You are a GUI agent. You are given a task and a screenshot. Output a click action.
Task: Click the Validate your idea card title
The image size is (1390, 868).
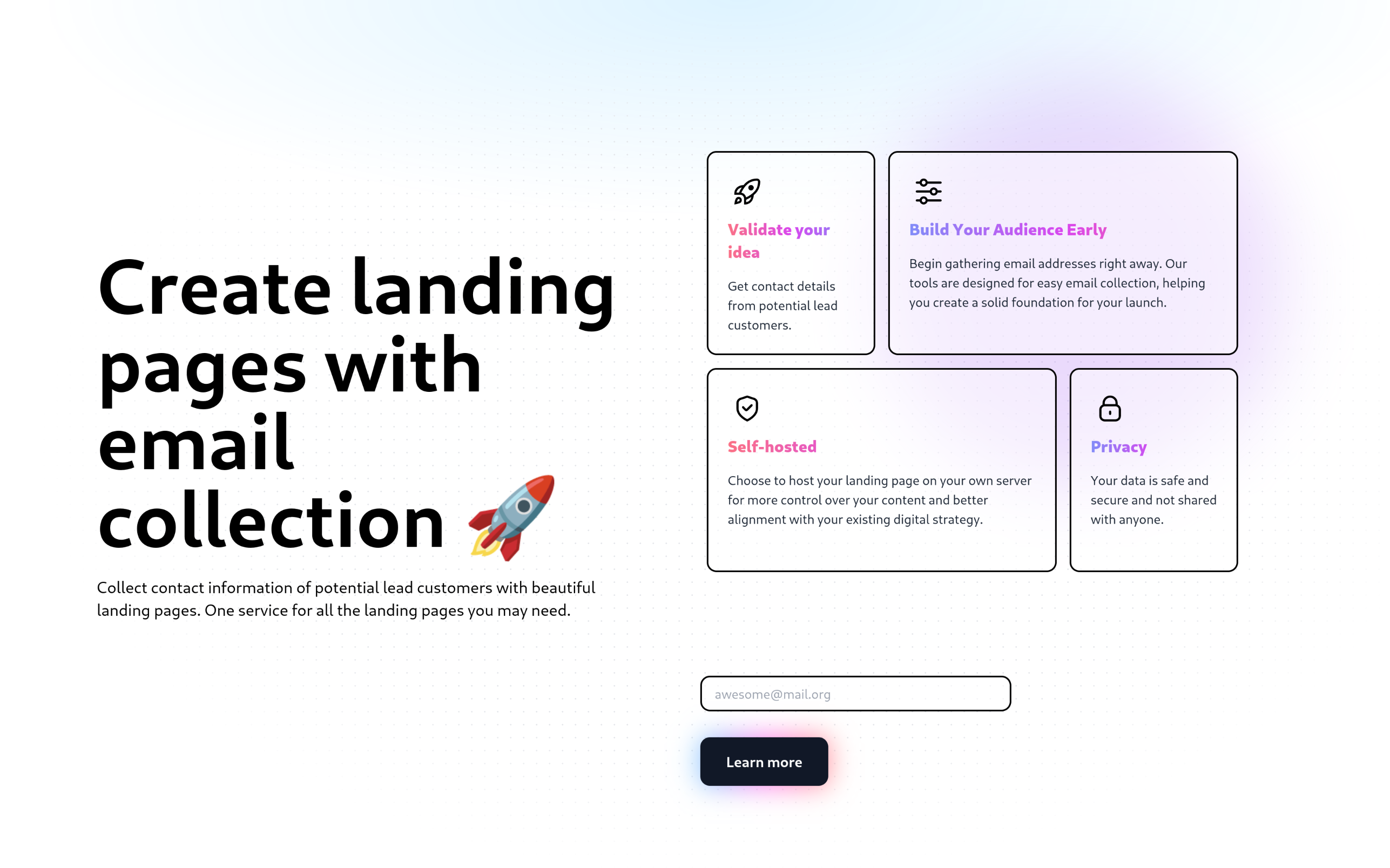coord(778,240)
